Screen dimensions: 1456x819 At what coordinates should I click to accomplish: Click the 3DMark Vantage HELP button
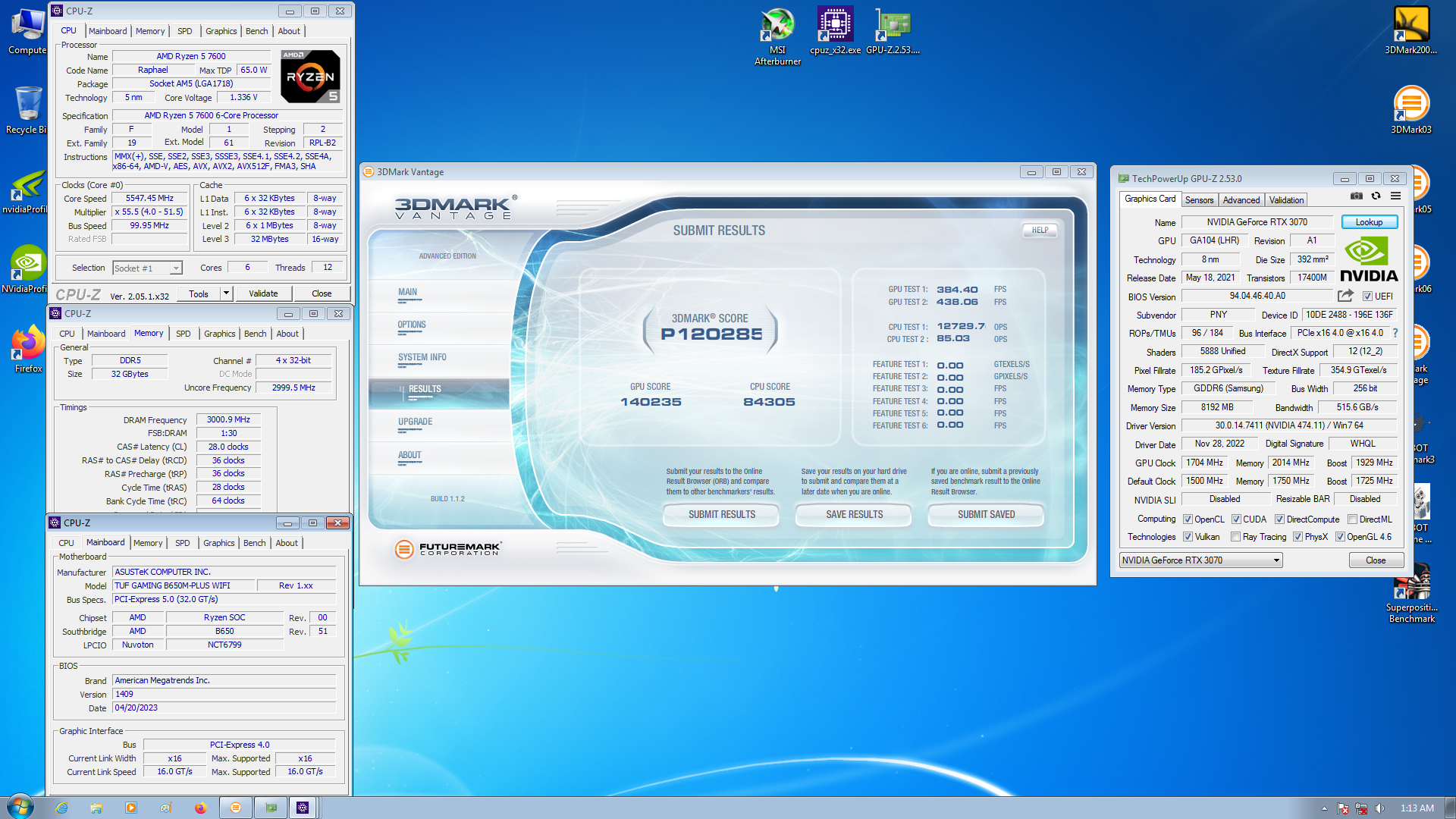pos(1040,230)
